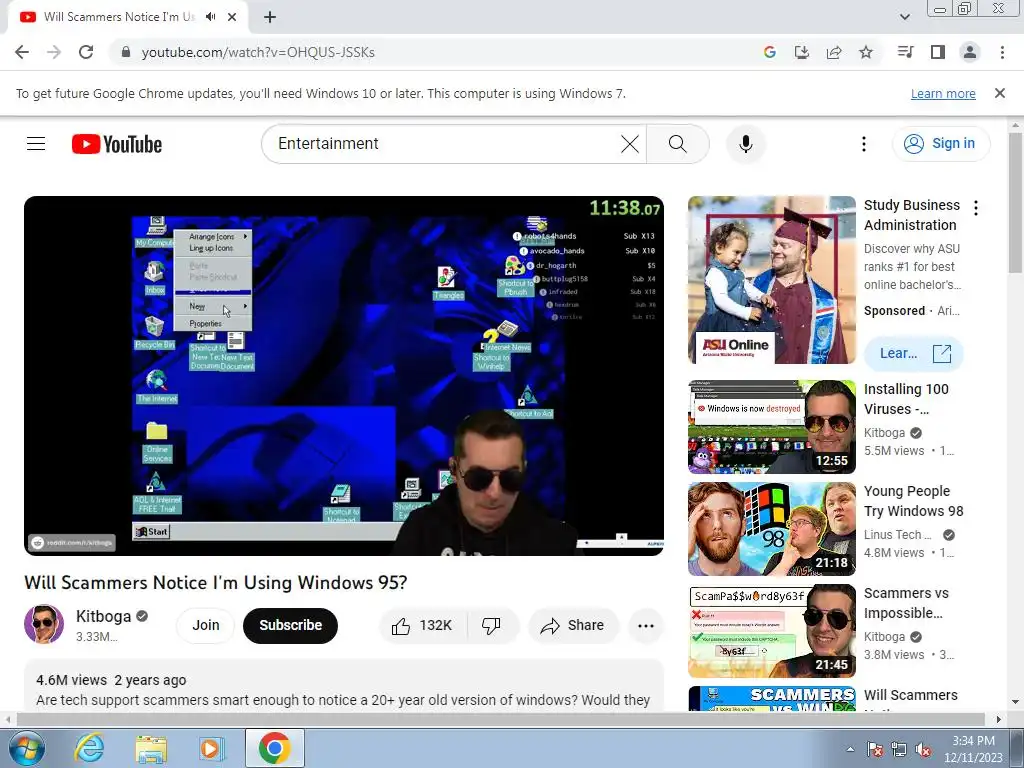Click the Google icon in the address bar
The width and height of the screenshot is (1024, 768).
(769, 52)
